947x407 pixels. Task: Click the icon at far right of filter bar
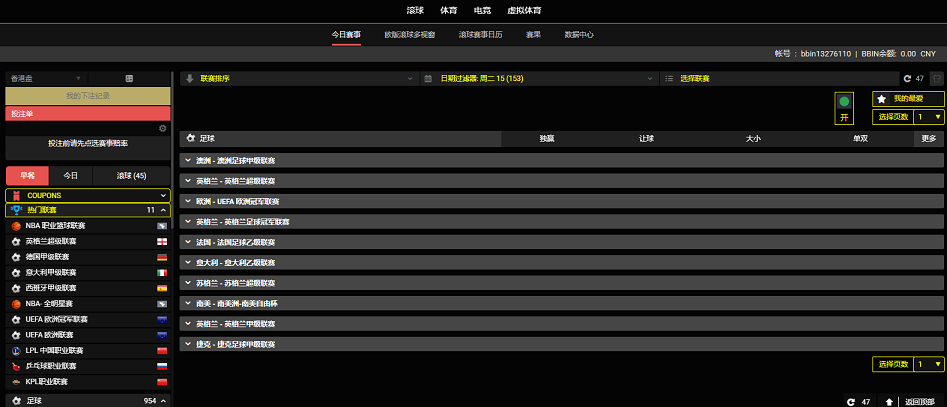point(936,78)
